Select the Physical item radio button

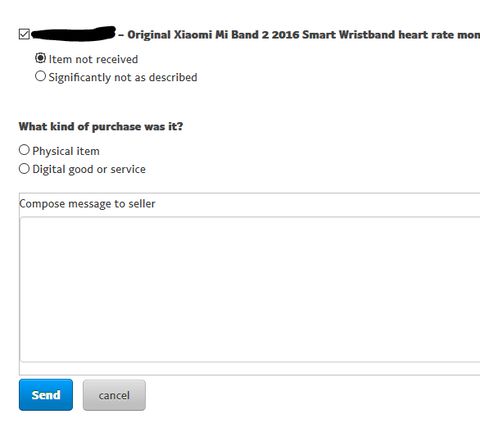(24, 150)
